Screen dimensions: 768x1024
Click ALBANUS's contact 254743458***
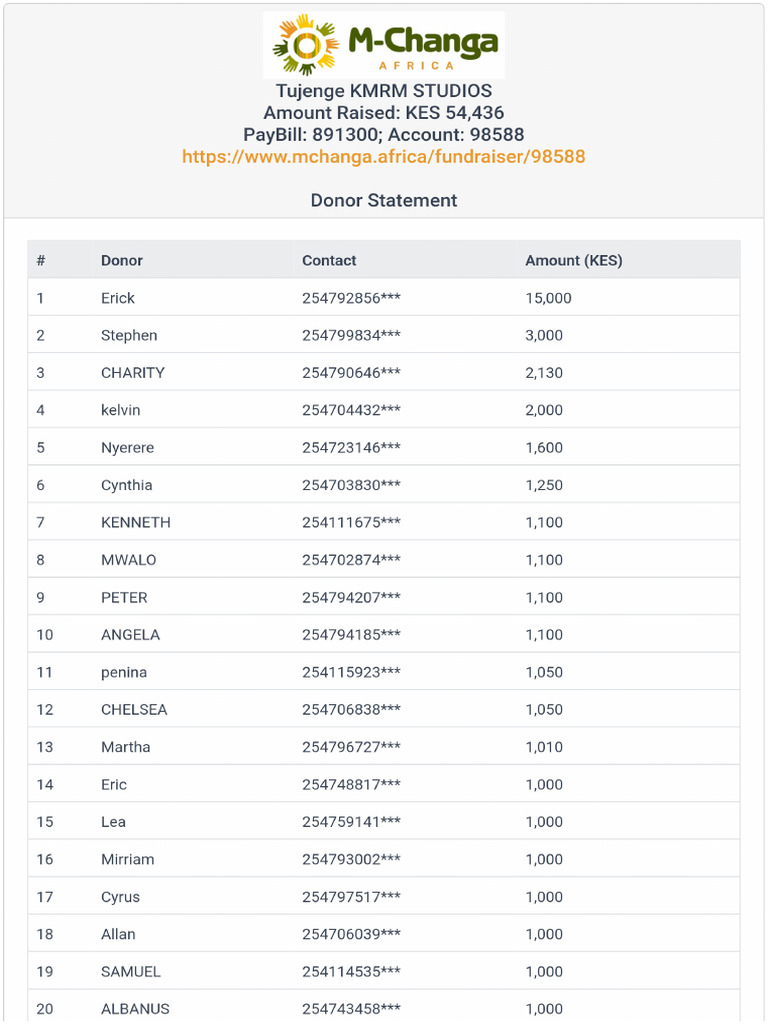(351, 1009)
